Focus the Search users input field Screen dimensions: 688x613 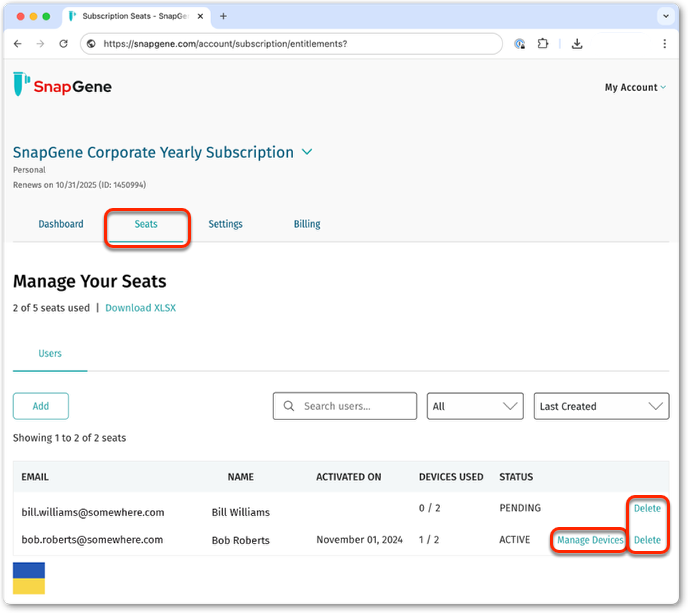click(x=345, y=406)
